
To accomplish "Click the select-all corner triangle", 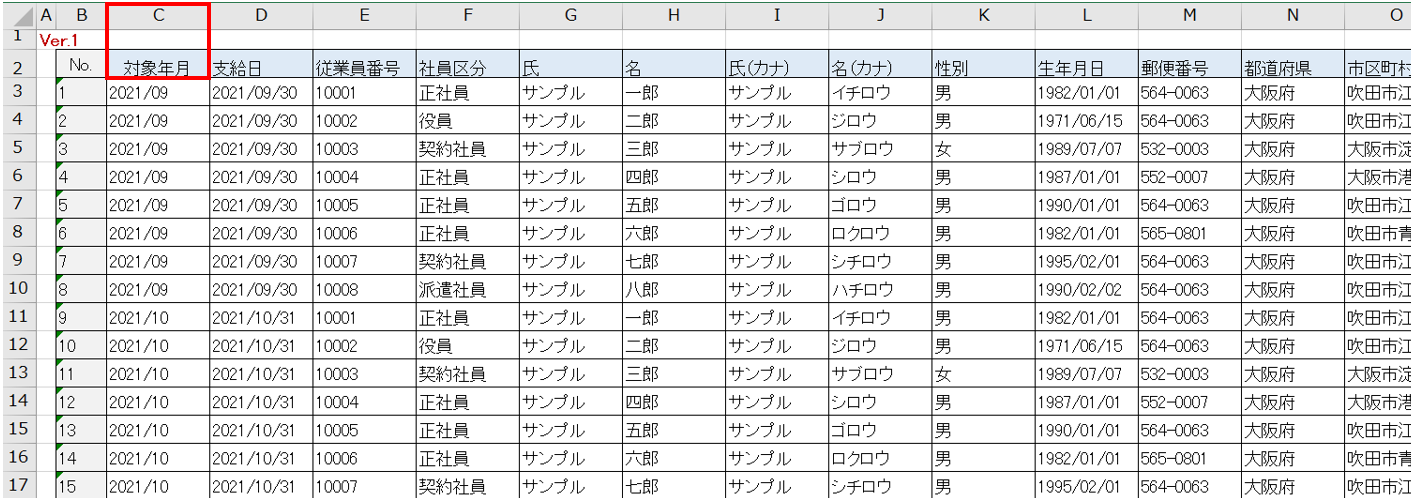I will coord(17,15).
